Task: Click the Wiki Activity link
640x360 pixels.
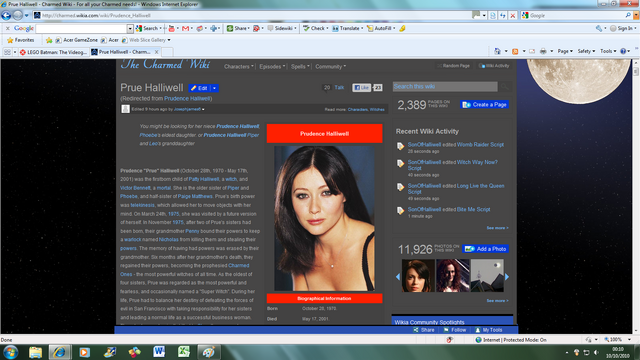Action: (494, 66)
